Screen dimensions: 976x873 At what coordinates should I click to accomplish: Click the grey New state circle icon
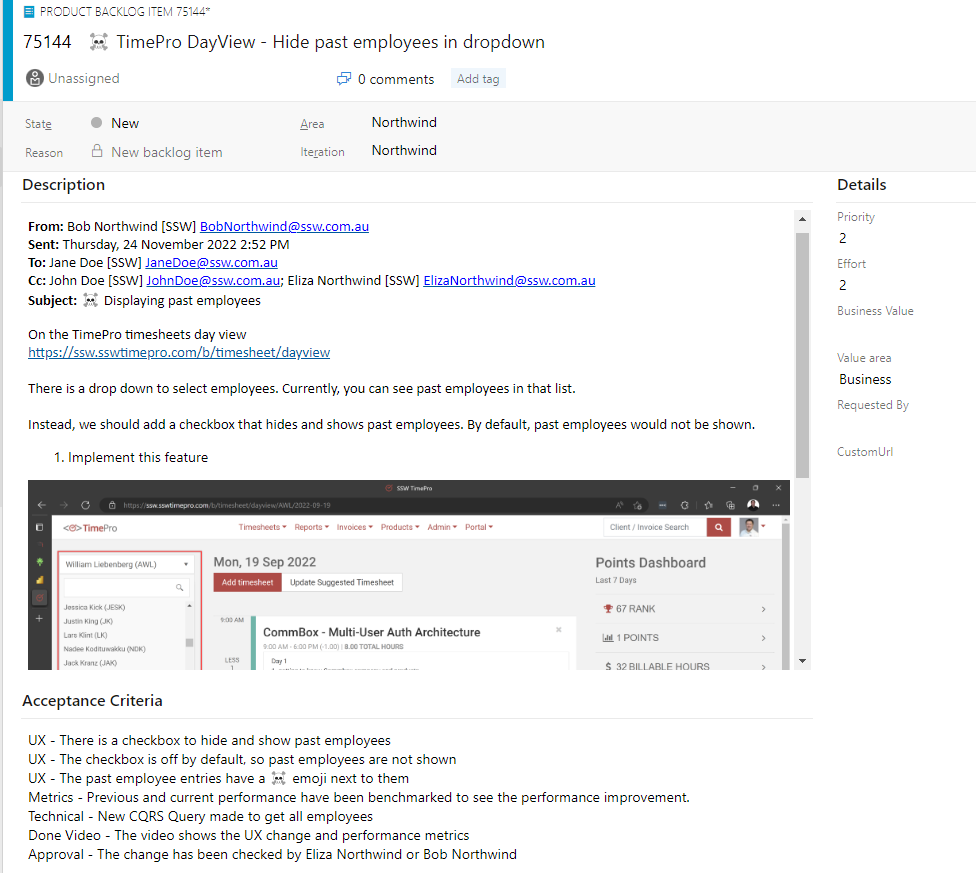click(97, 123)
